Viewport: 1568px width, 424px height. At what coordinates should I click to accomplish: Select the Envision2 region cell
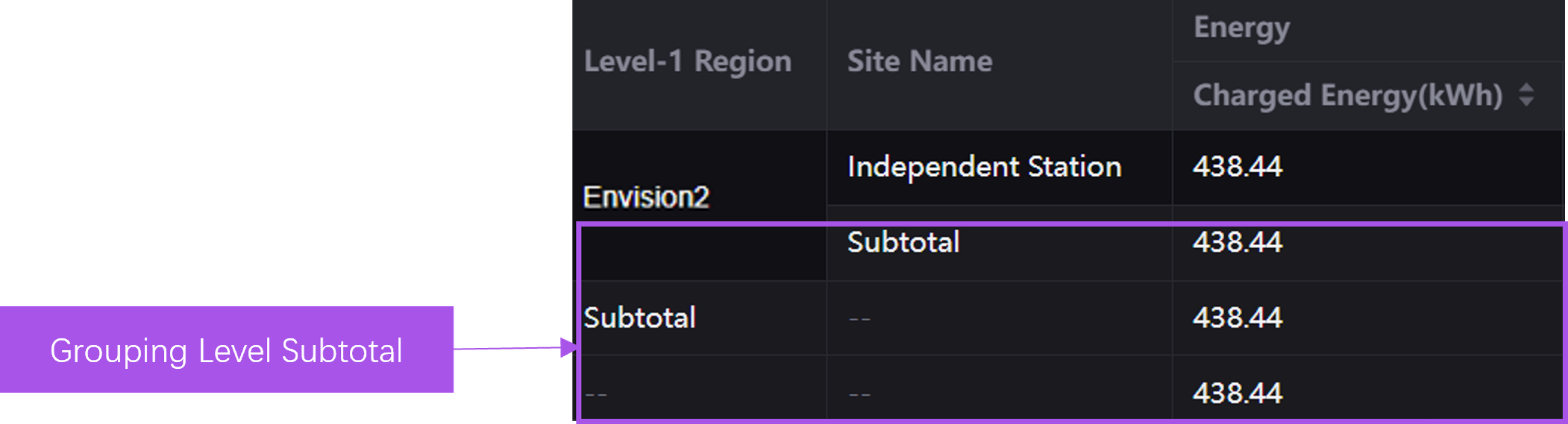coord(646,197)
